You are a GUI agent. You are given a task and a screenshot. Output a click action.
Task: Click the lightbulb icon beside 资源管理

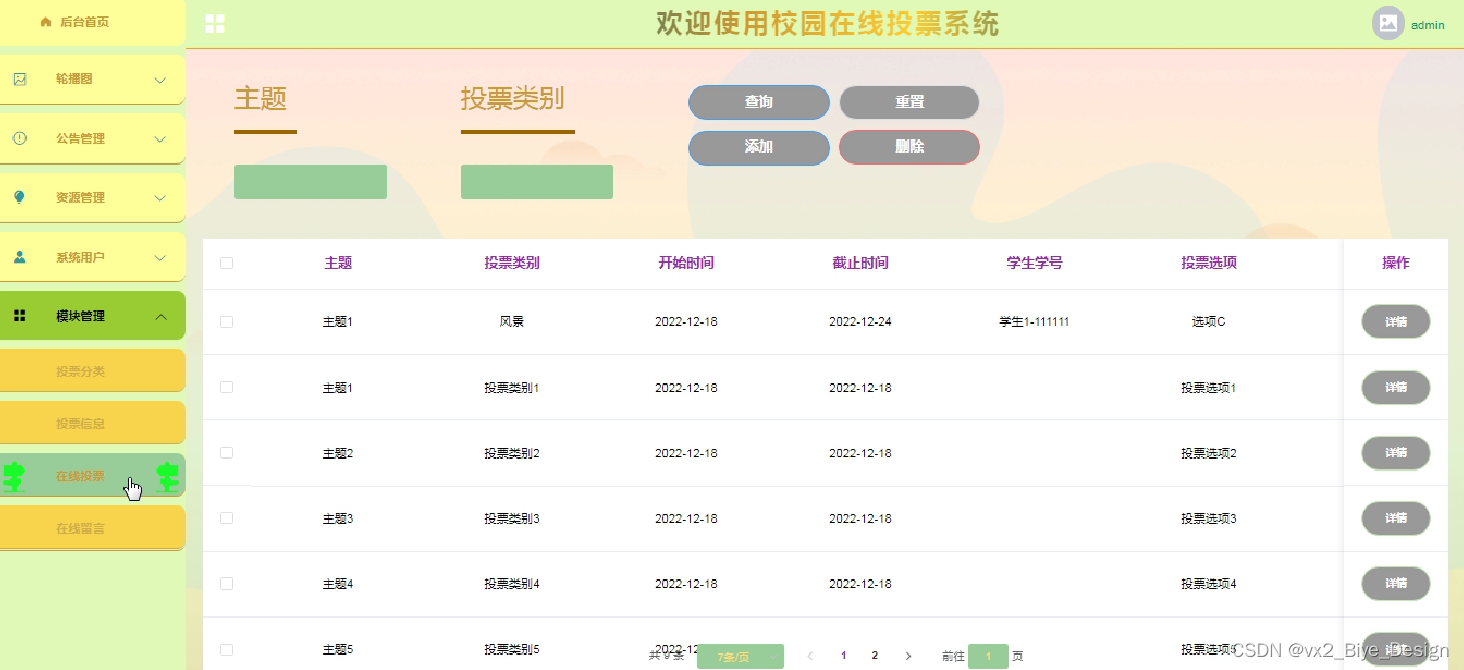point(20,197)
